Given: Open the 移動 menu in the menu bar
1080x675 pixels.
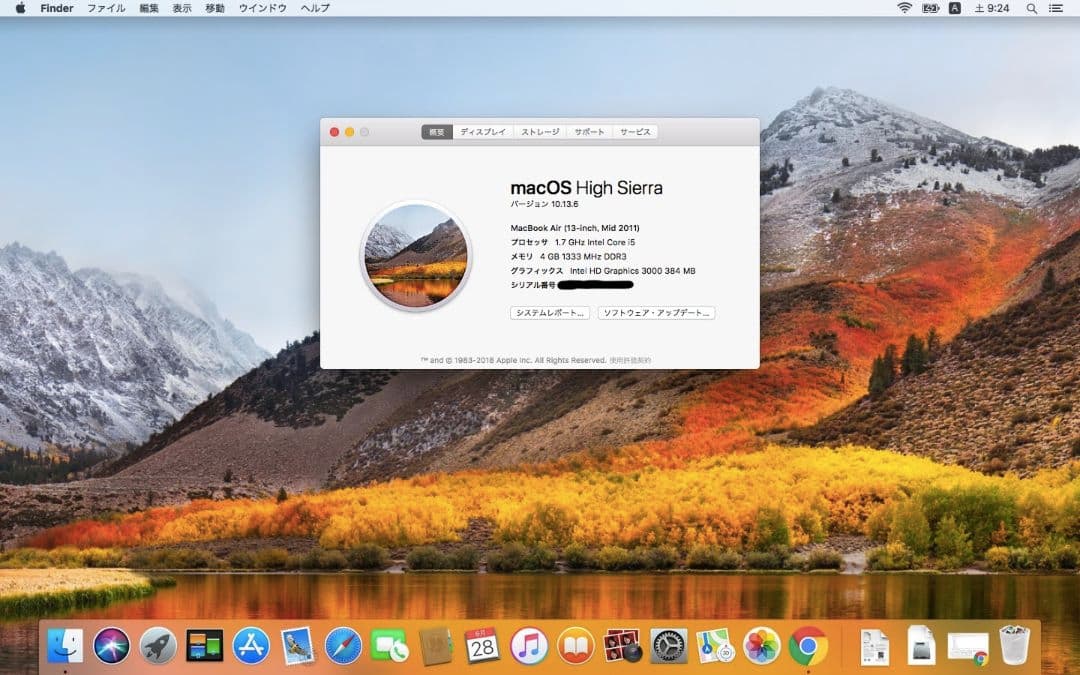Looking at the screenshot, I should [213, 8].
